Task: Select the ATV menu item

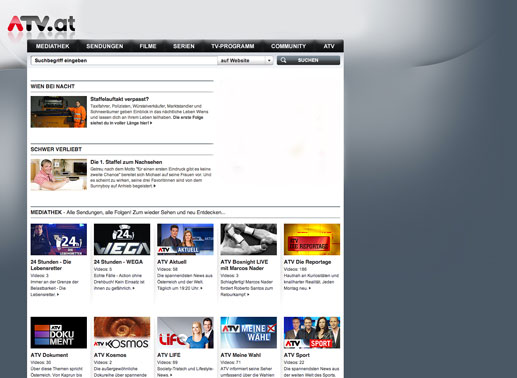Action: click(x=329, y=46)
